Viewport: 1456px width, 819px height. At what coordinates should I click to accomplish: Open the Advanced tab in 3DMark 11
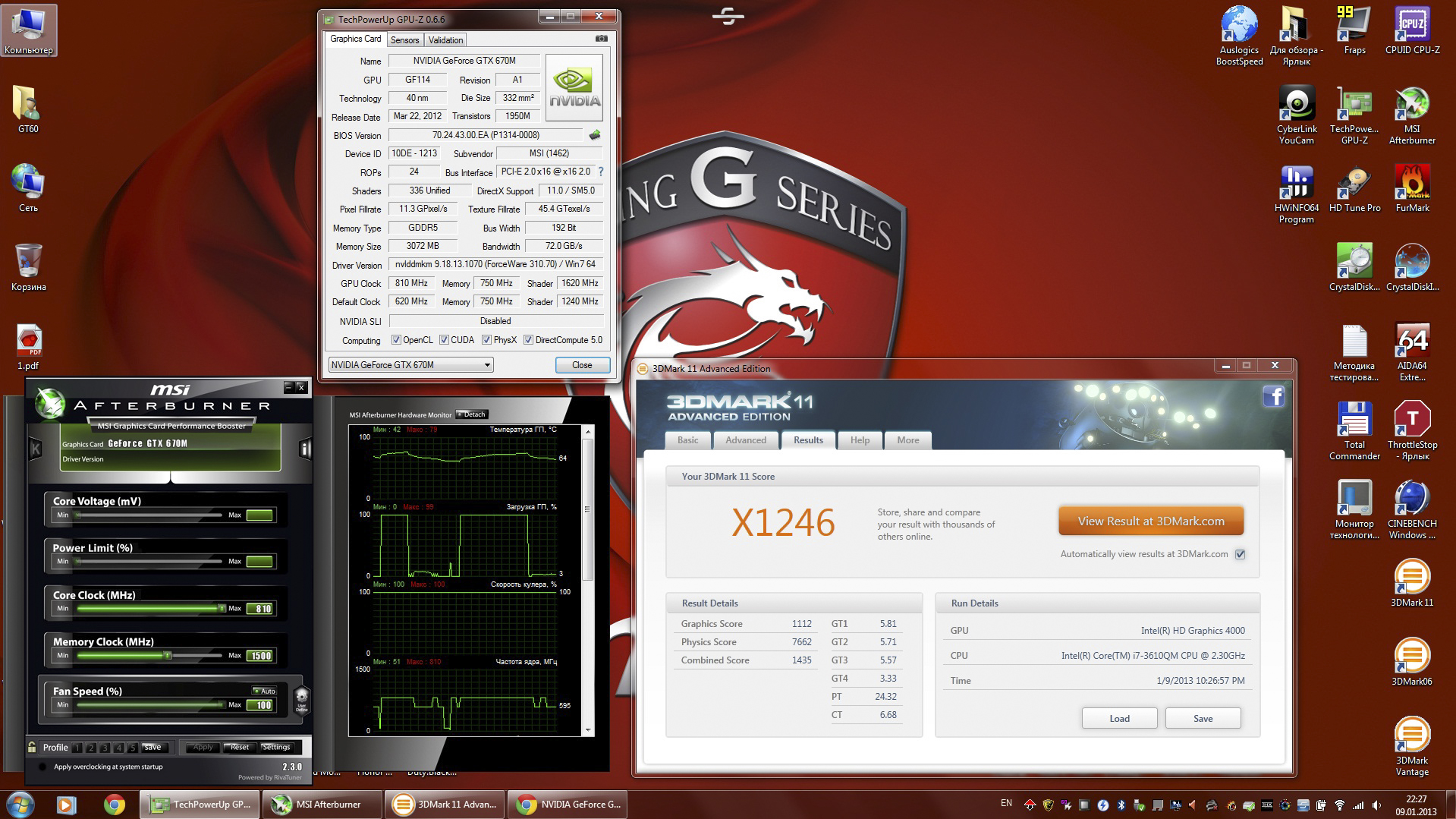(746, 440)
